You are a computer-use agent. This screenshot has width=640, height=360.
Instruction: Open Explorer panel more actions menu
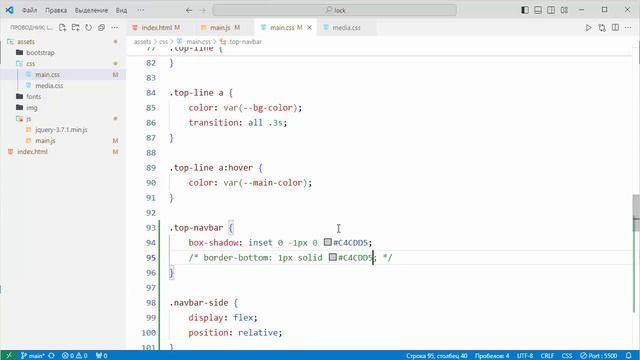[x=115, y=27]
